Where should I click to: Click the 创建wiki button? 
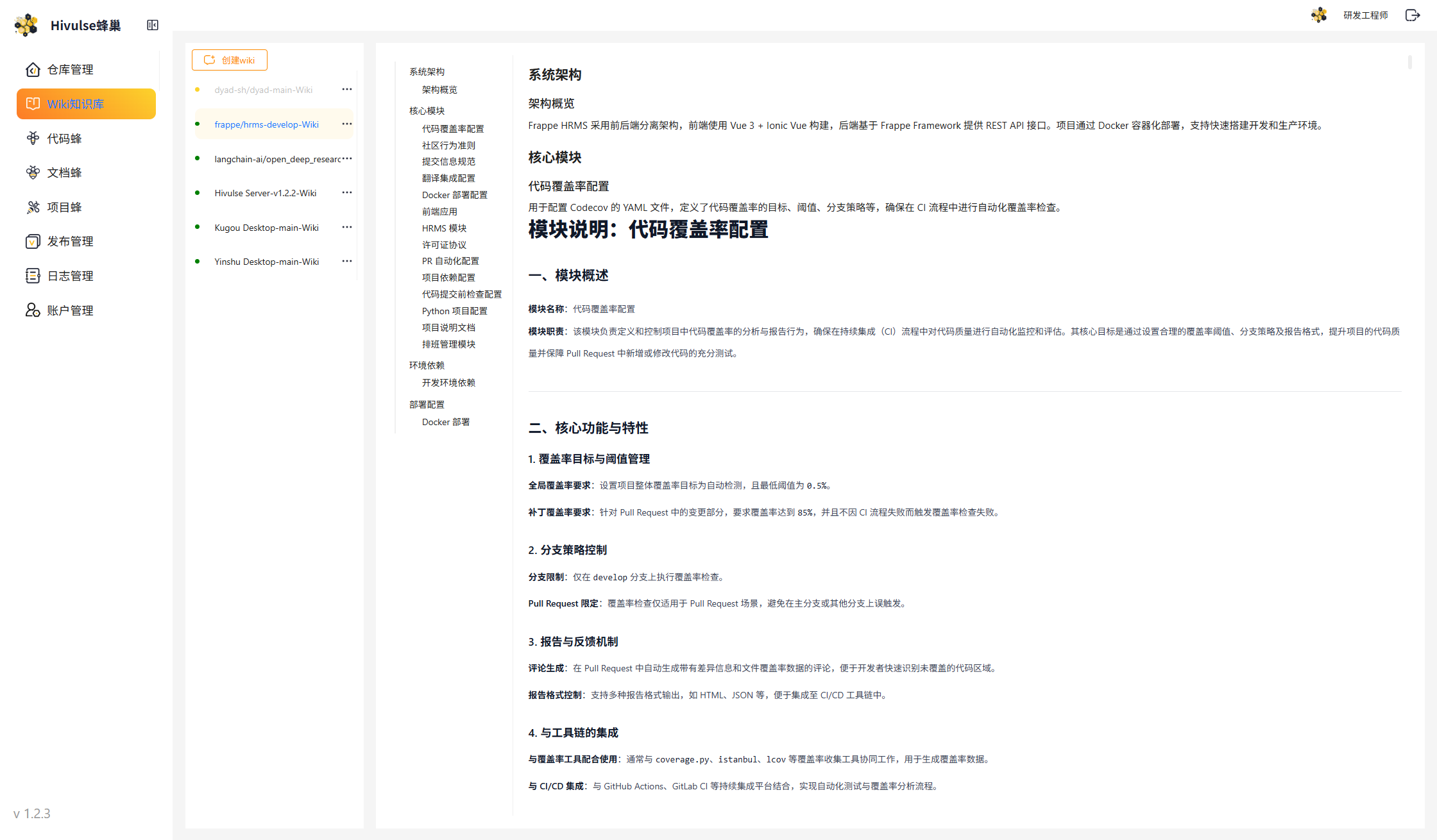230,60
